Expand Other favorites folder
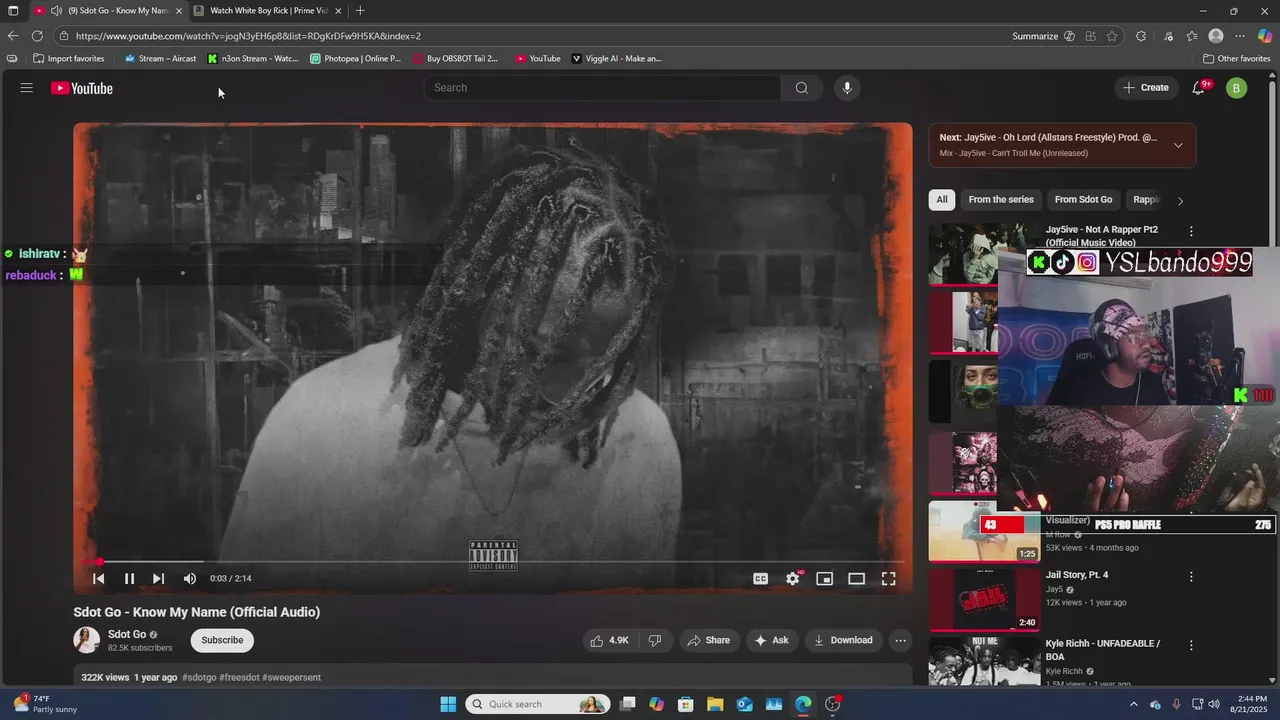 pyautogui.click(x=1236, y=59)
